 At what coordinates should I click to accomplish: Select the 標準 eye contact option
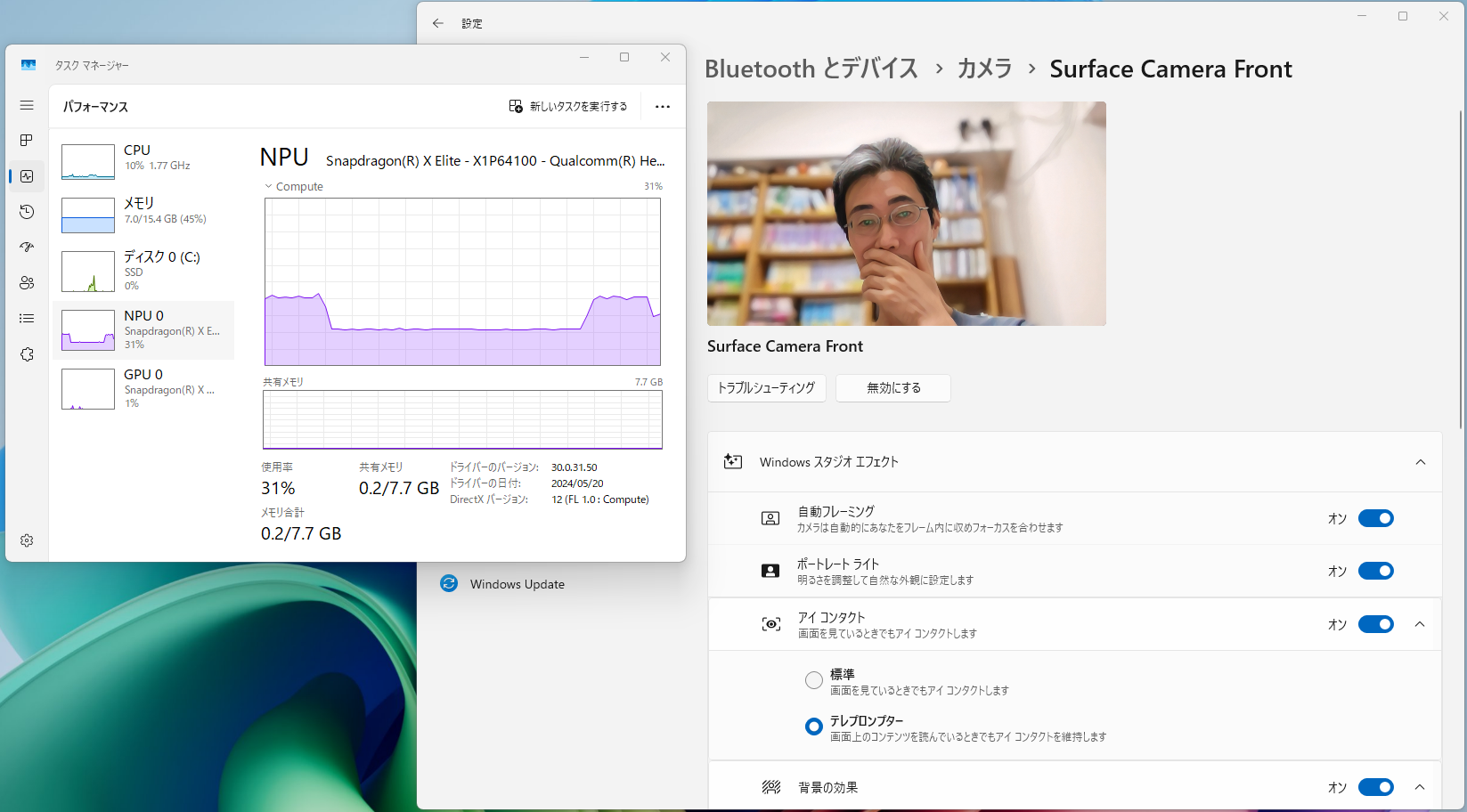click(x=813, y=679)
